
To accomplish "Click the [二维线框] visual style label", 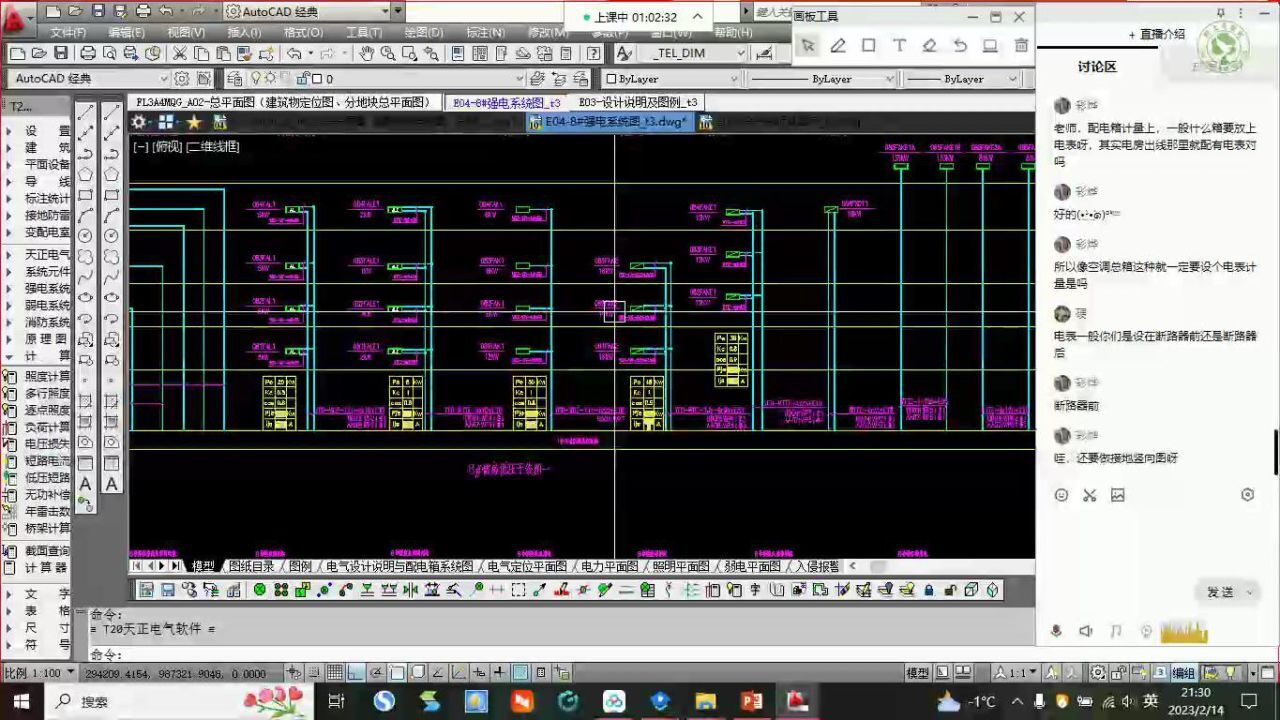I will tap(213, 147).
